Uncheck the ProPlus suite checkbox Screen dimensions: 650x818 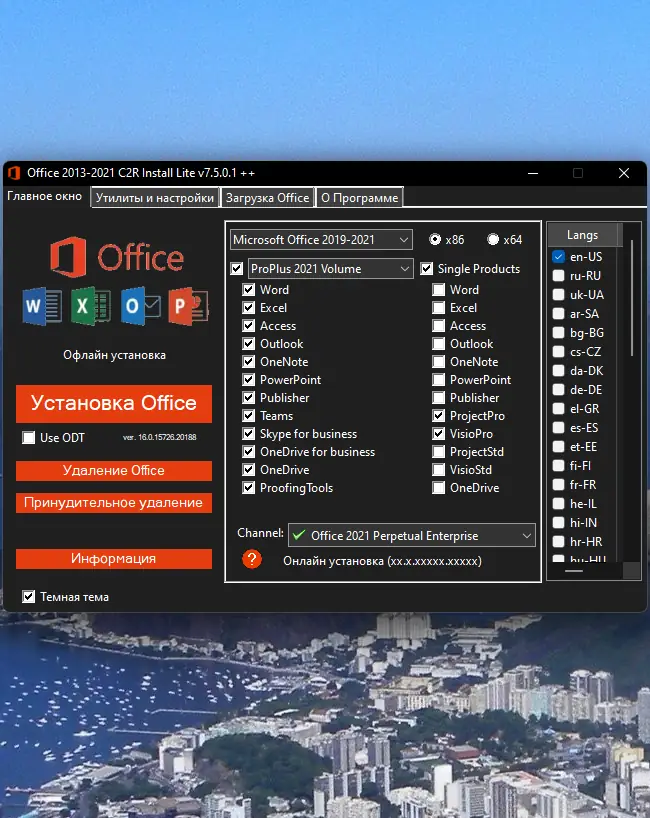(237, 269)
